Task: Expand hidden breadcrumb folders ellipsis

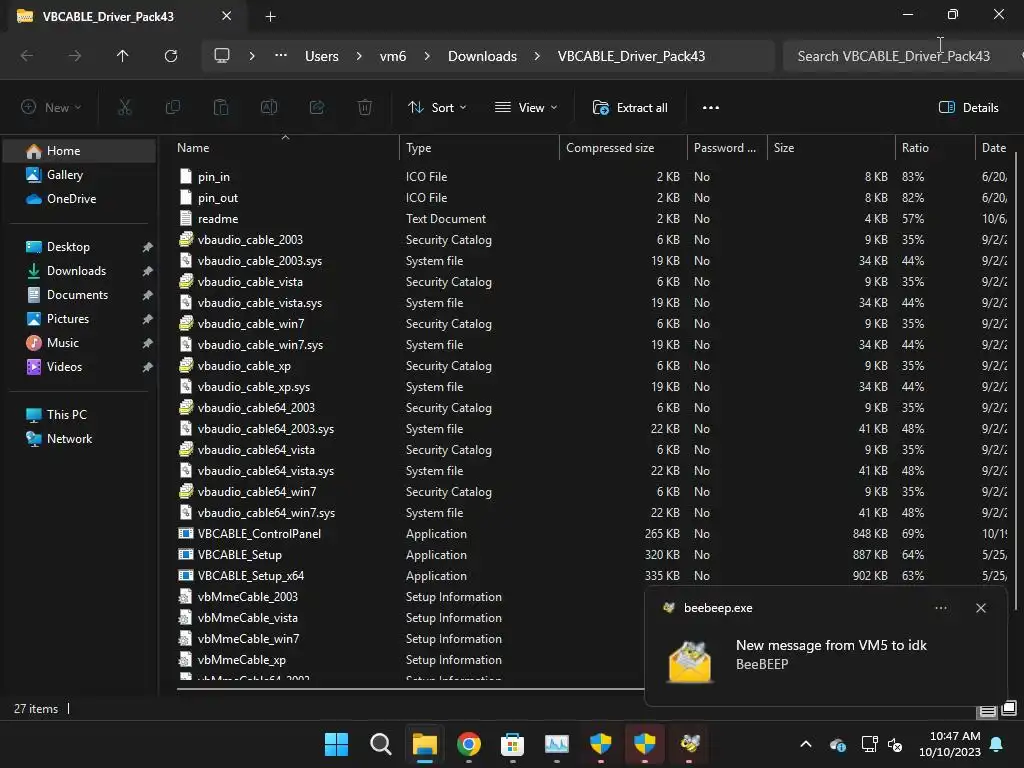Action: [281, 56]
